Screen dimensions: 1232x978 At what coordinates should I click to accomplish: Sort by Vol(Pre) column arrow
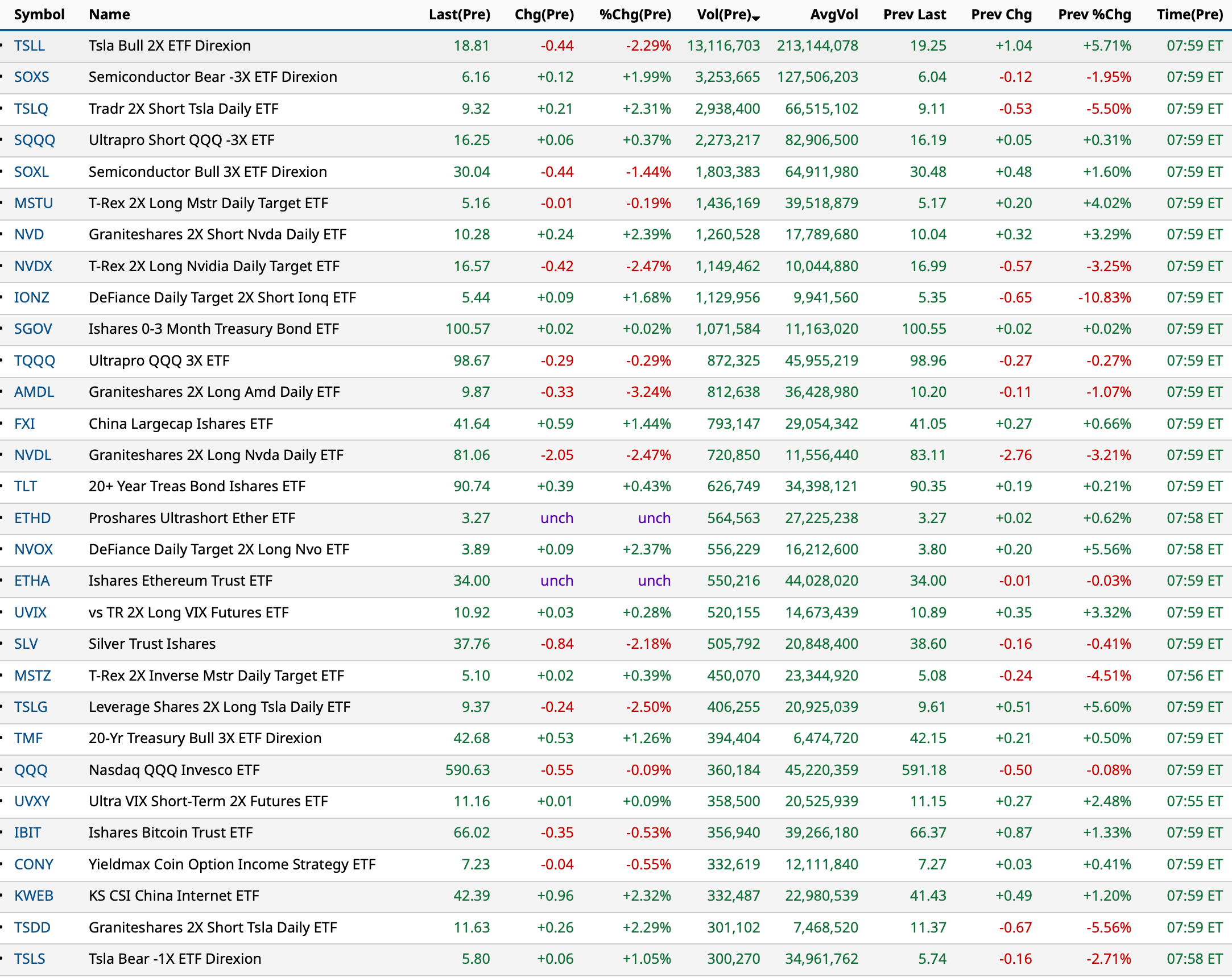pyautogui.click(x=755, y=18)
